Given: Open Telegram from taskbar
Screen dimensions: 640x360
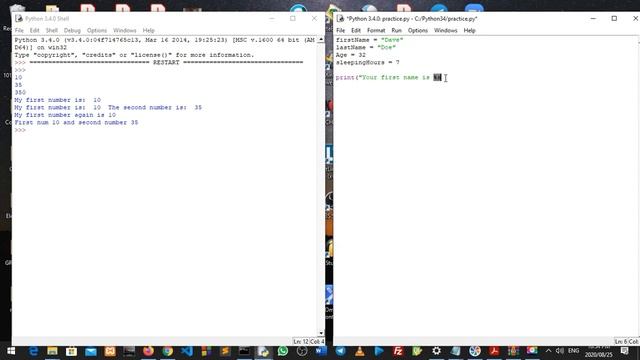Looking at the screenshot, I should pos(340,351).
